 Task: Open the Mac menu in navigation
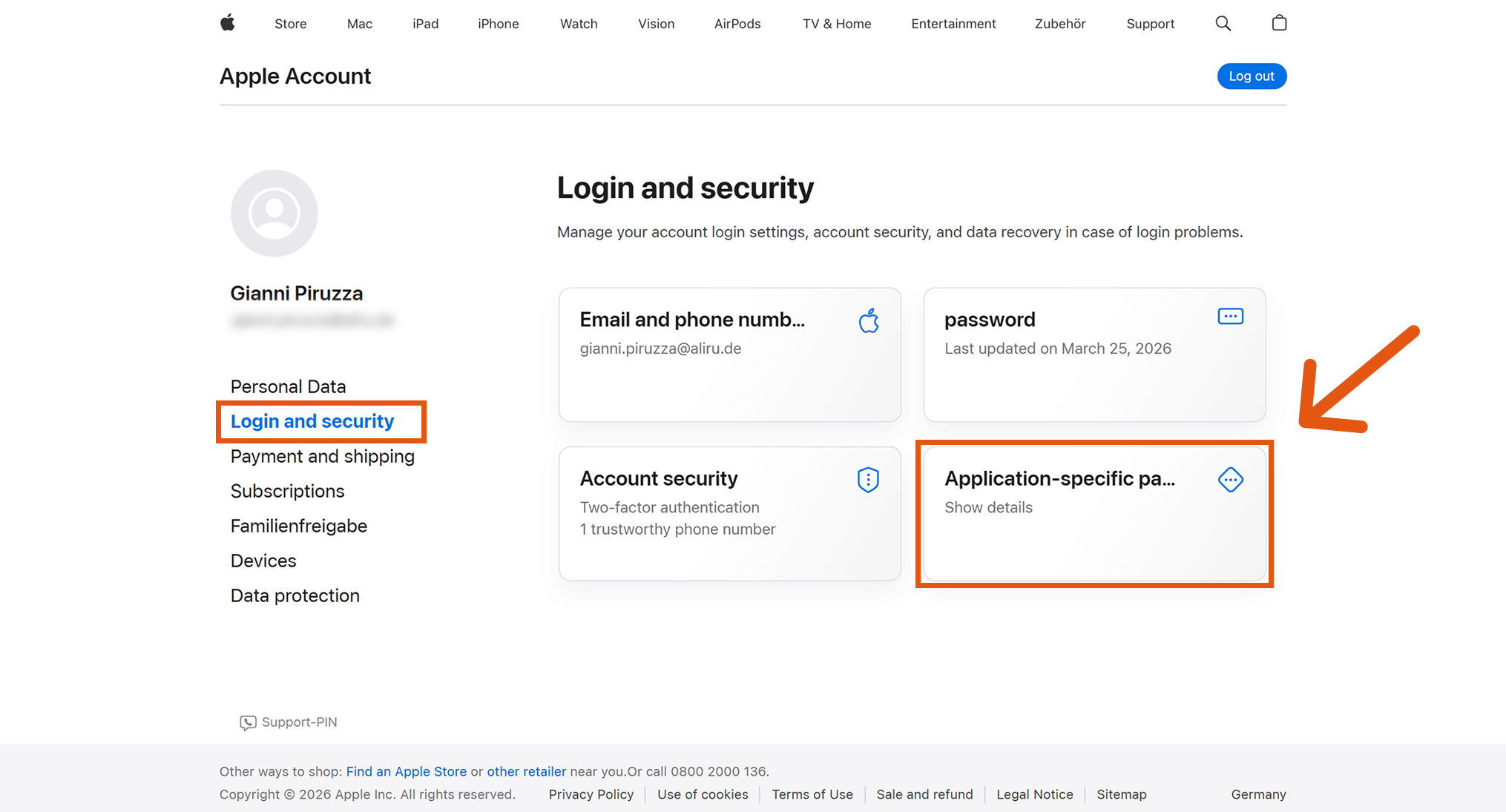tap(359, 24)
